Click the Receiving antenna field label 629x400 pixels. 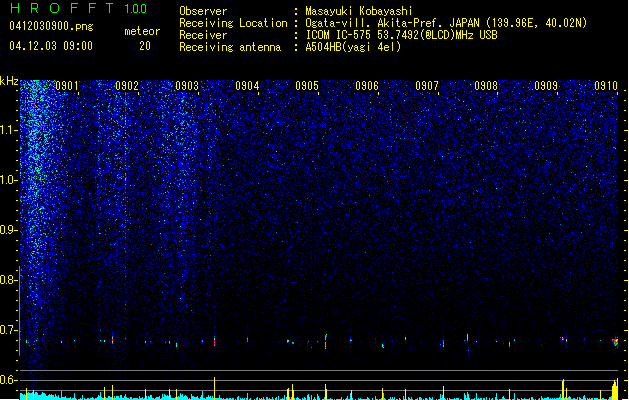pyautogui.click(x=230, y=47)
